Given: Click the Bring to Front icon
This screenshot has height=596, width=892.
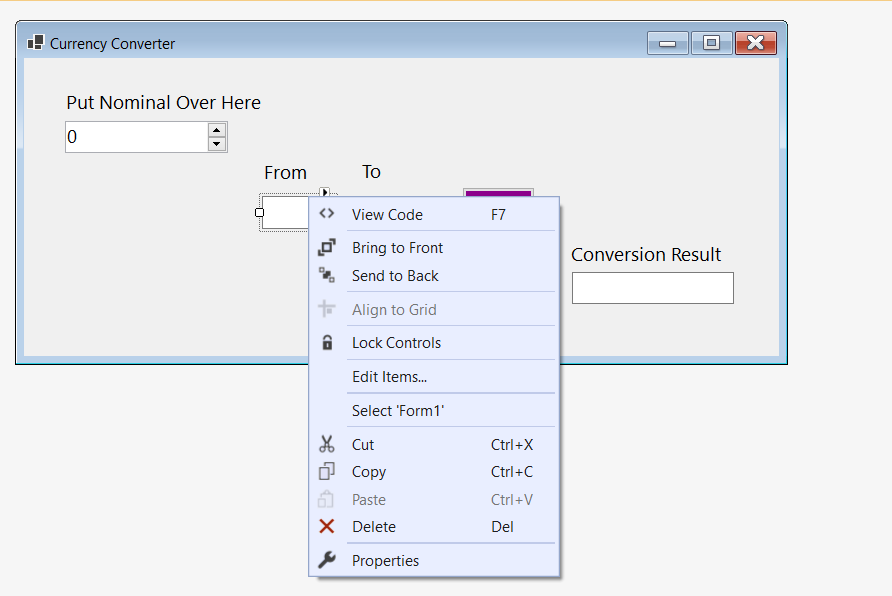Looking at the screenshot, I should pyautogui.click(x=327, y=247).
